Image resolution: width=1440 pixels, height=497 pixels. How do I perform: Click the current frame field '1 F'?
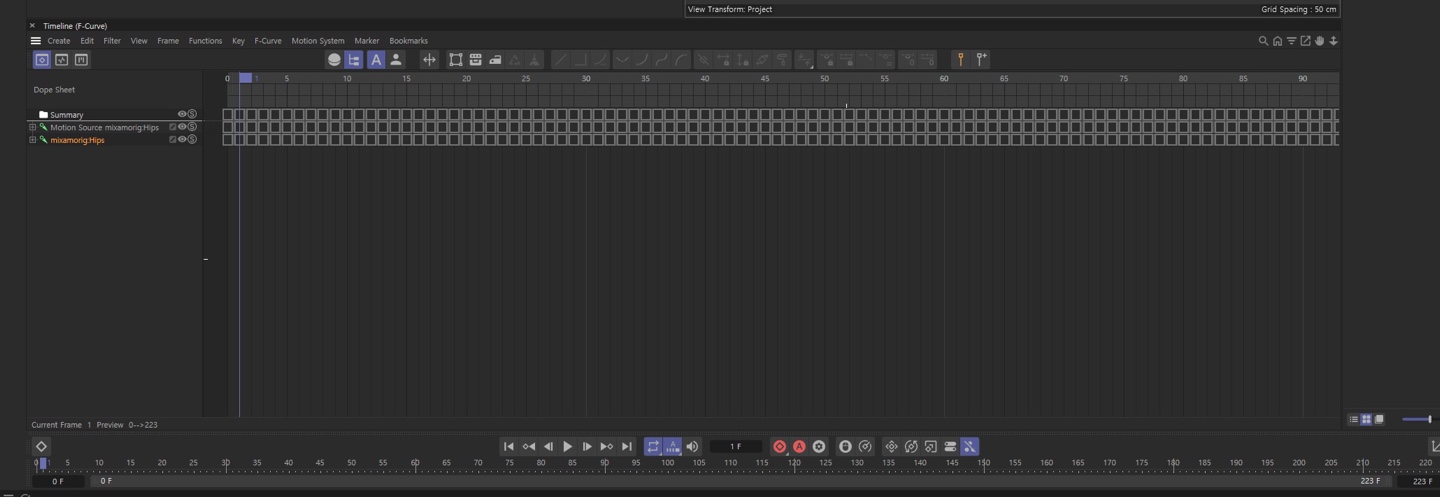click(736, 447)
